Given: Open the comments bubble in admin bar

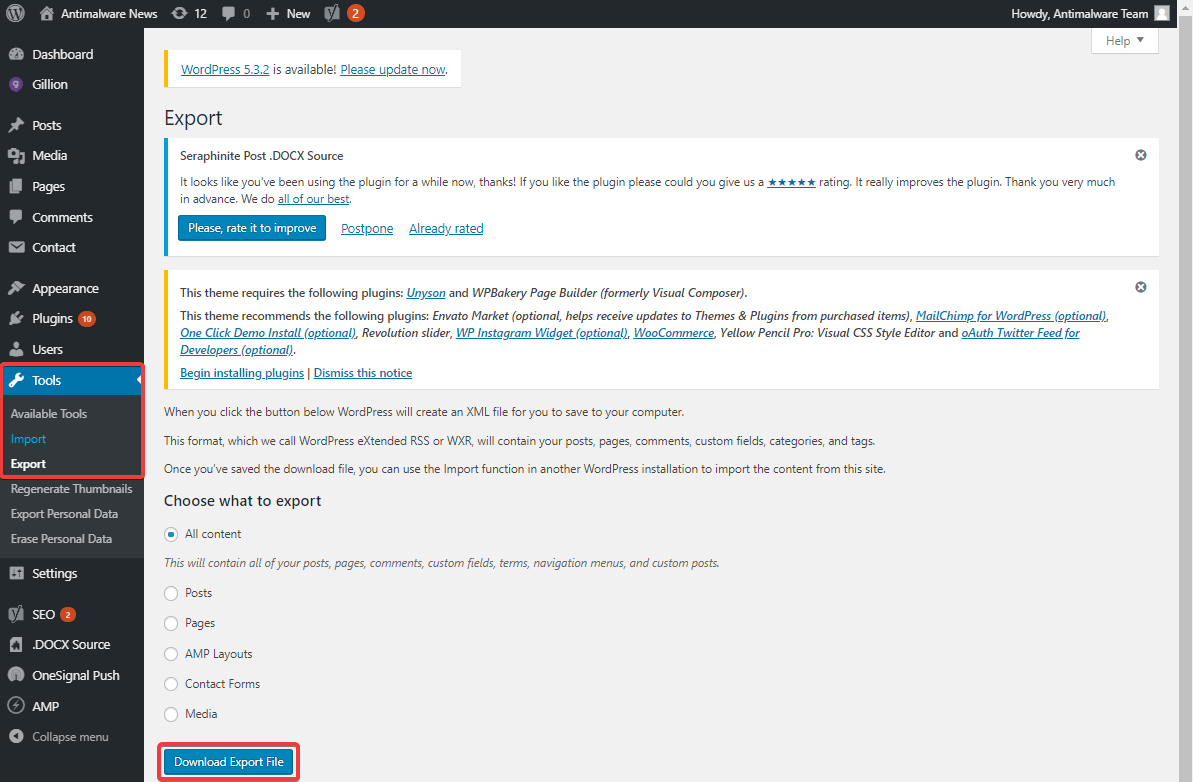Looking at the screenshot, I should 229,13.
